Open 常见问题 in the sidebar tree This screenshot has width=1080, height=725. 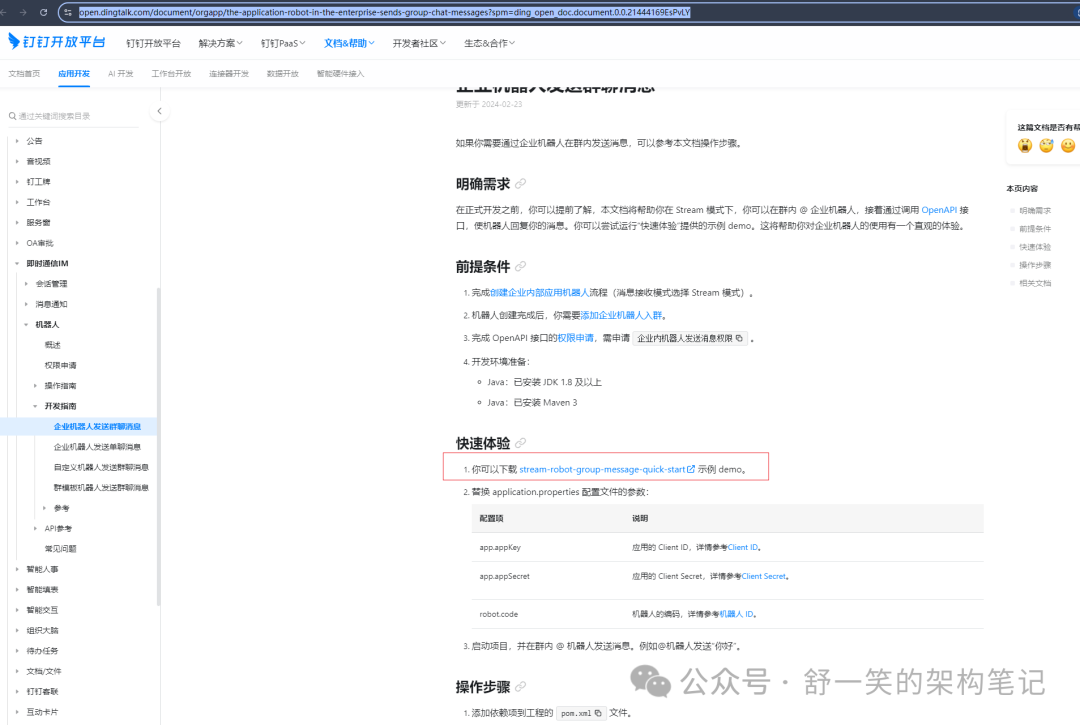coord(61,549)
